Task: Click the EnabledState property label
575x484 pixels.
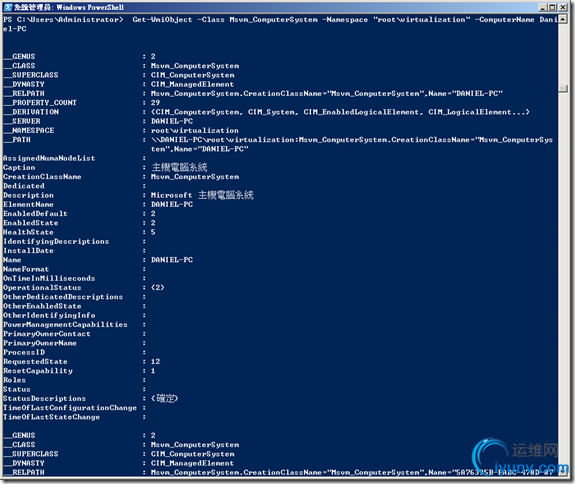Action: [x=31, y=223]
